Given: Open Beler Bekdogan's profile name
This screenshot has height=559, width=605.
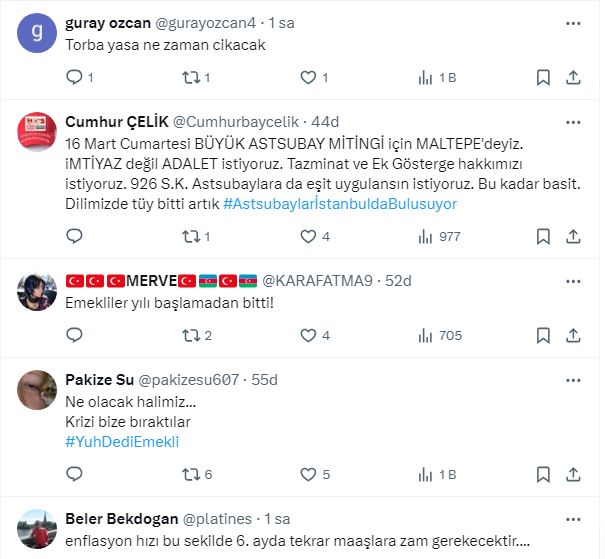Looking at the screenshot, I should click(x=121, y=519).
